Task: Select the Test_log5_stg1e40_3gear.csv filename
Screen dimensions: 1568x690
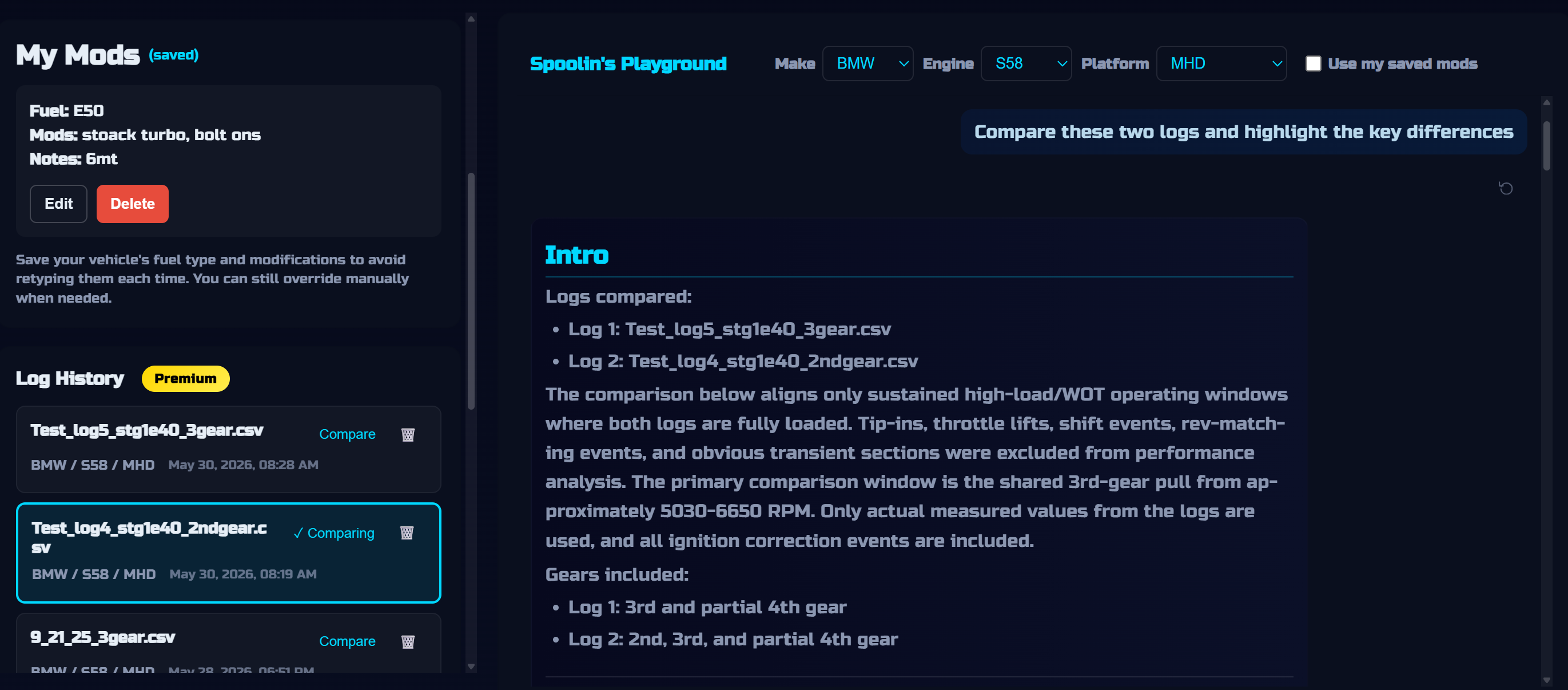Action: [x=147, y=430]
